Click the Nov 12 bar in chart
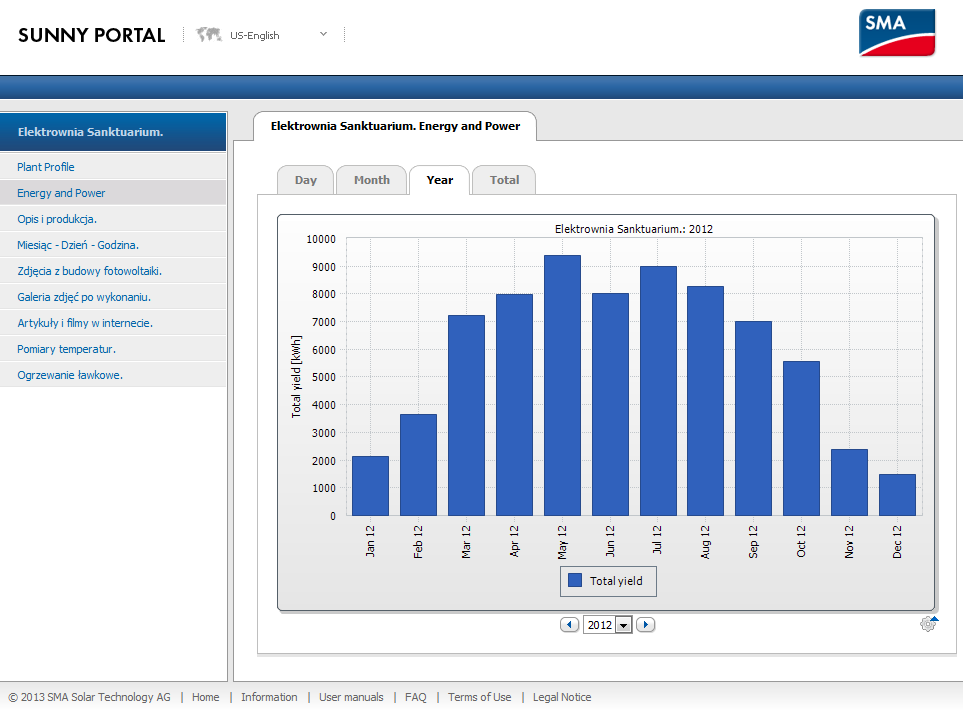 click(x=849, y=483)
